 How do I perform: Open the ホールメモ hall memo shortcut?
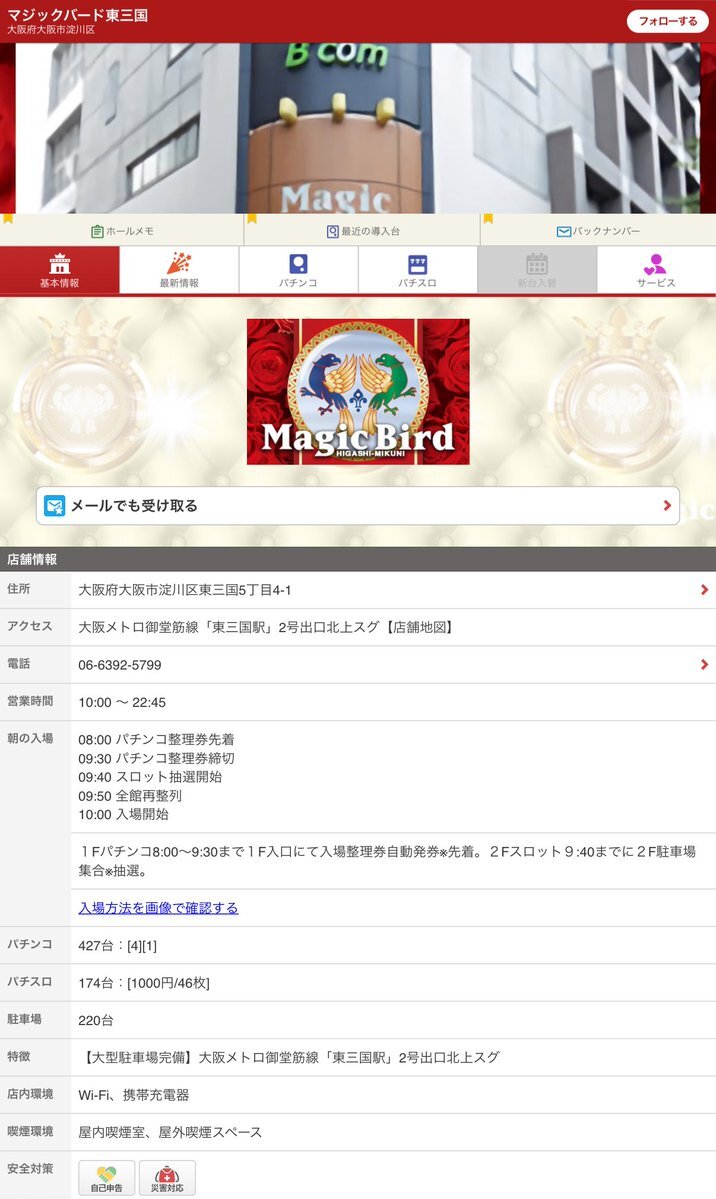tap(122, 231)
